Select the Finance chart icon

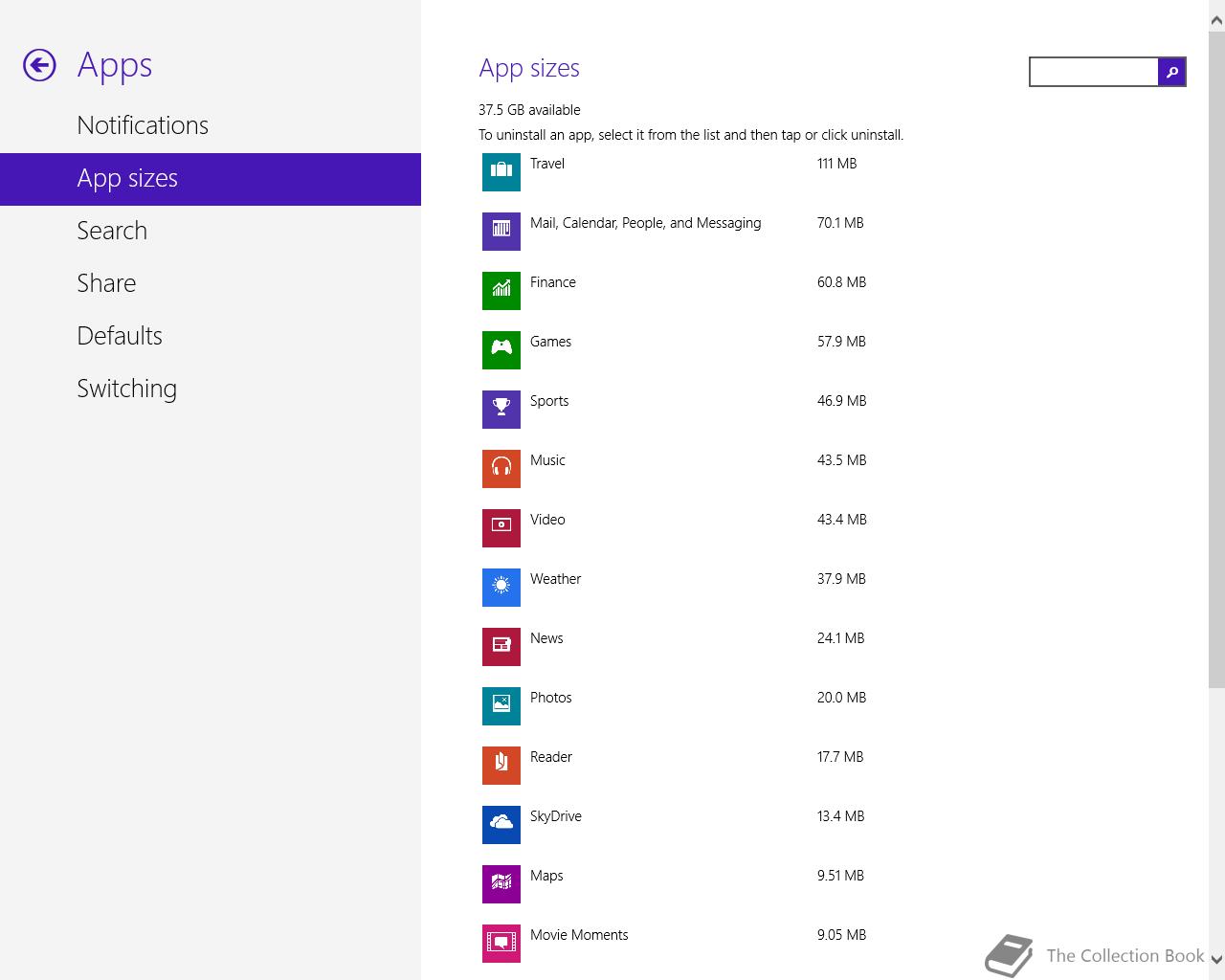click(501, 291)
